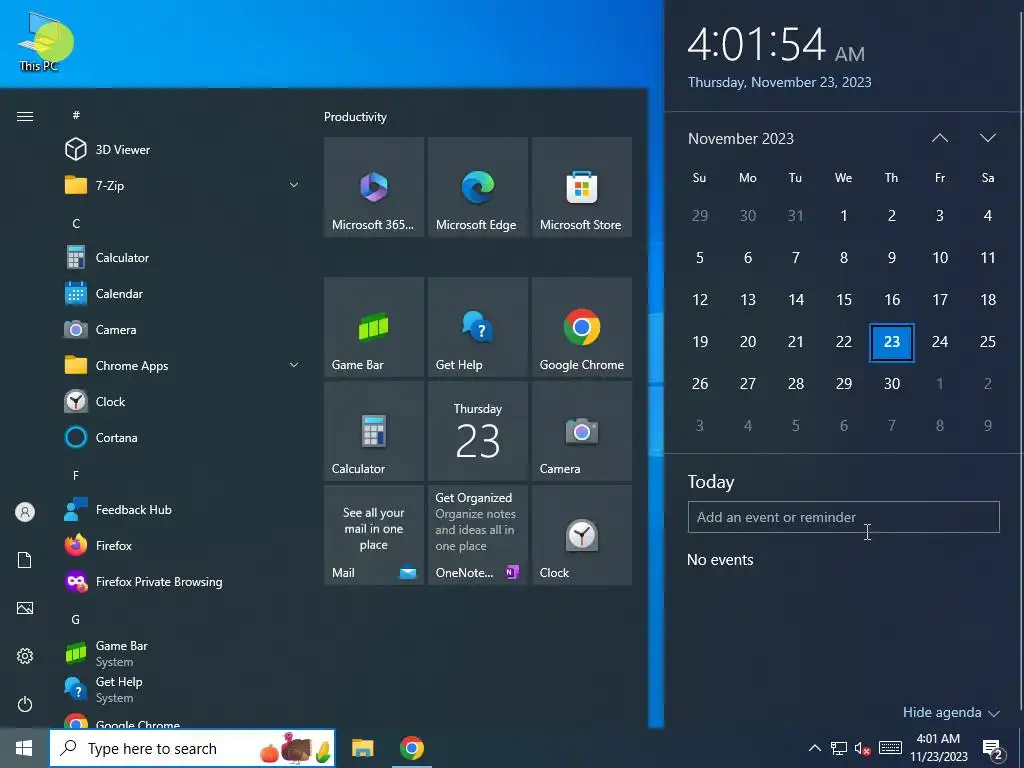Viewport: 1024px width, 768px height.
Task: Click the network tray icon
Action: coord(839,748)
